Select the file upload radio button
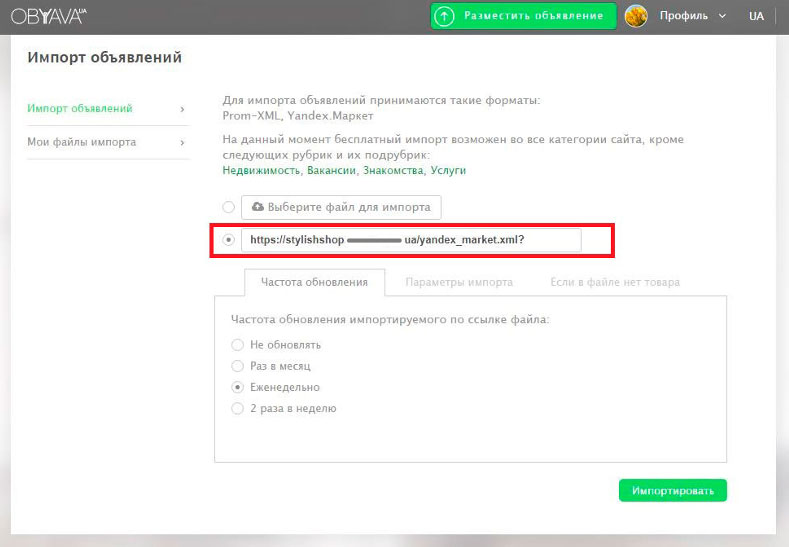Viewport: 789px width, 547px height. 229,207
